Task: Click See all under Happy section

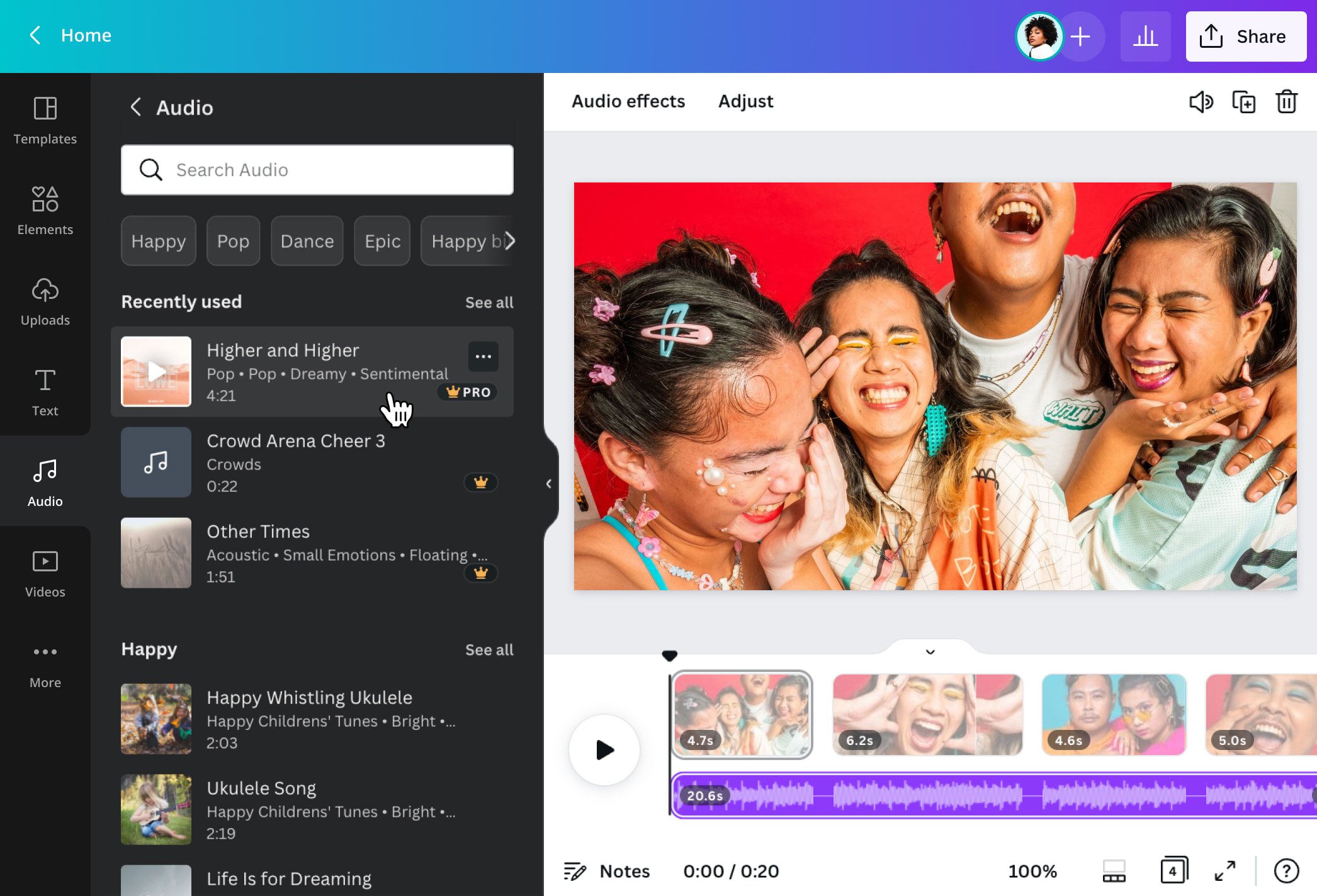Action: [x=489, y=649]
